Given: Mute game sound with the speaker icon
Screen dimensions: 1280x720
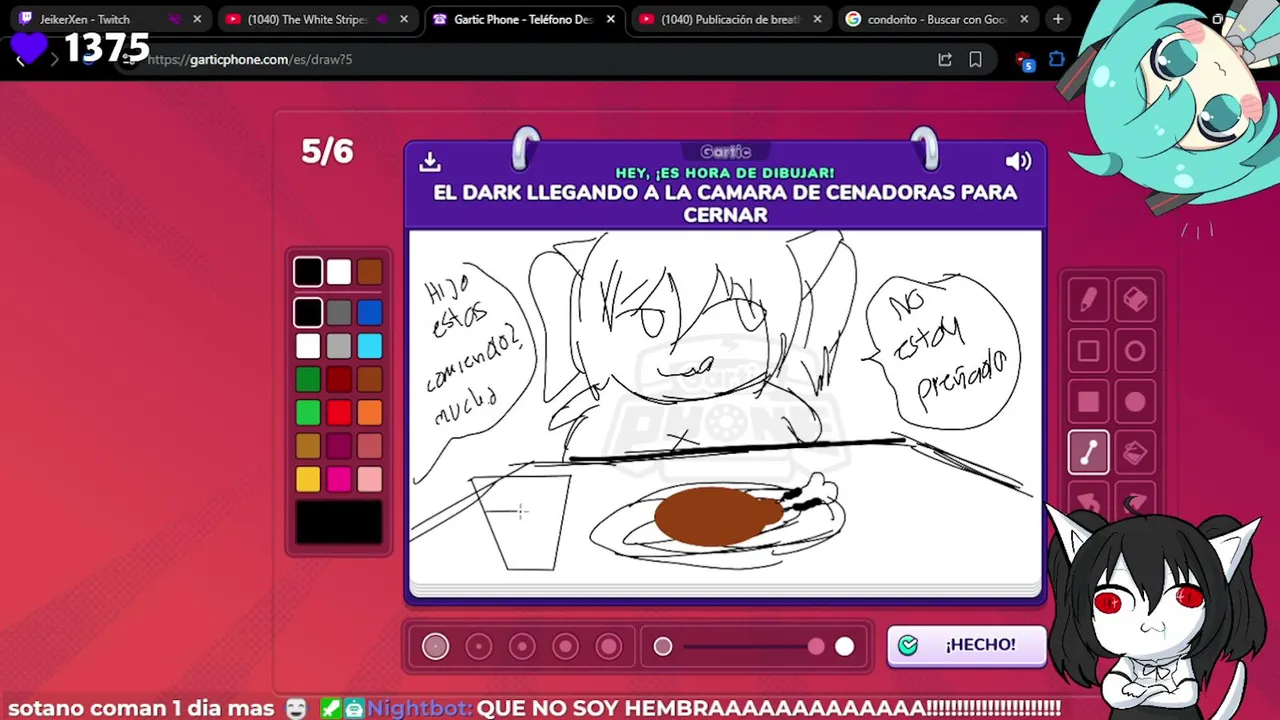Looking at the screenshot, I should [1018, 161].
